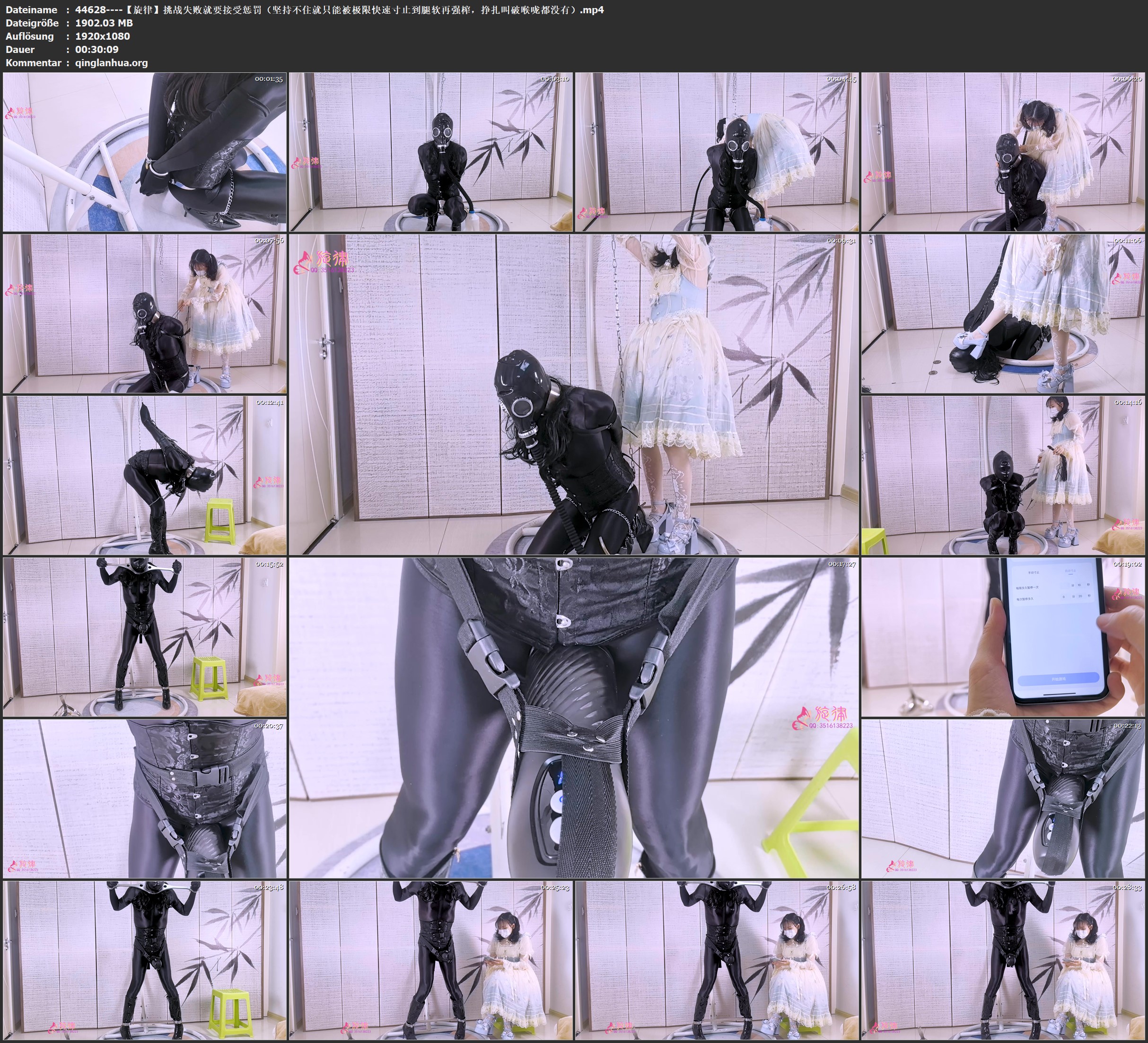Screen dimensions: 1148x1043
Task: Open the thumbnail at 00:04:45
Action: tap(717, 152)
